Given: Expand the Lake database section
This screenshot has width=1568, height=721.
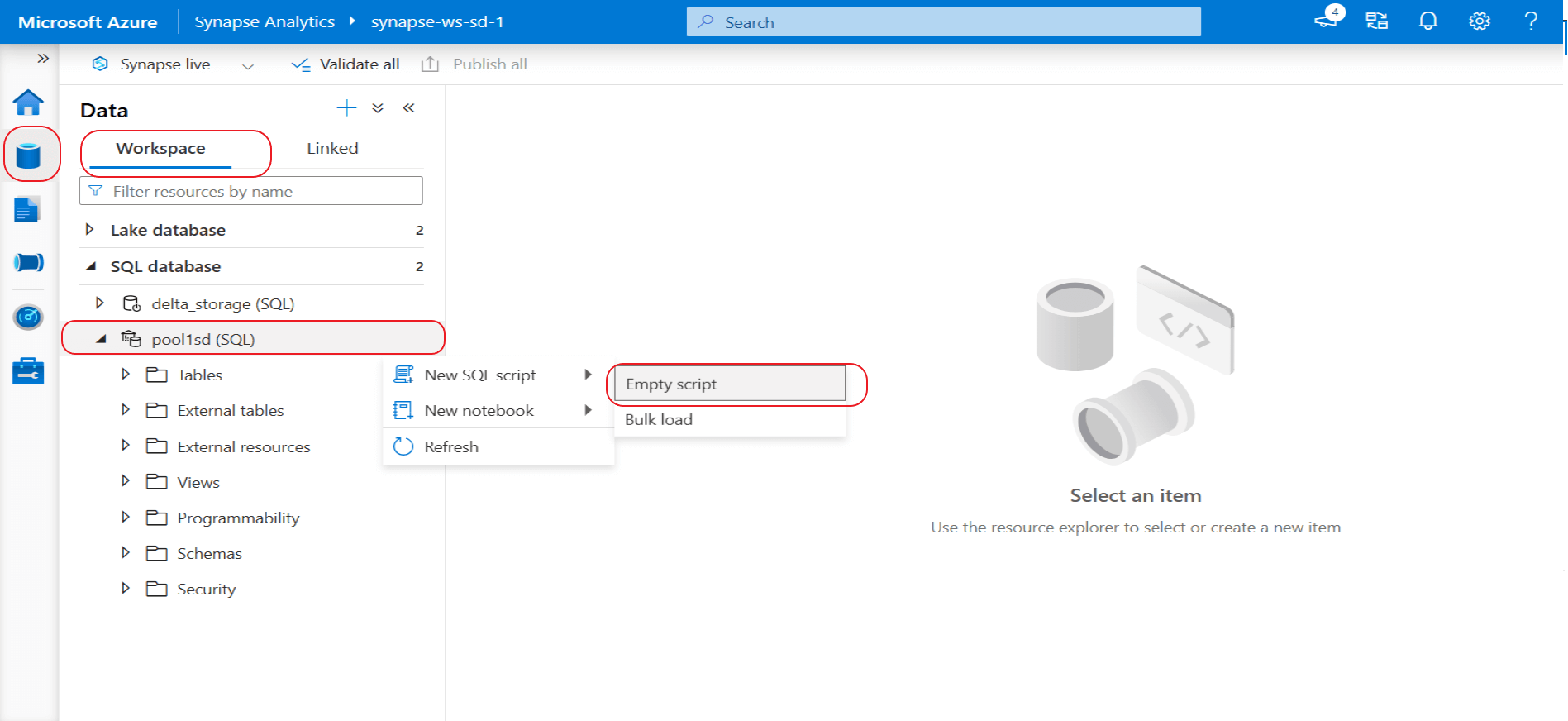Looking at the screenshot, I should click(90, 229).
